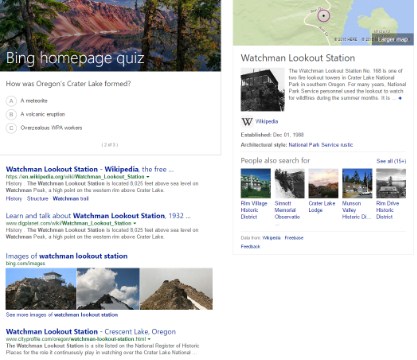Open the Data from Wikipedia source link
417x360 pixels.
click(271, 238)
